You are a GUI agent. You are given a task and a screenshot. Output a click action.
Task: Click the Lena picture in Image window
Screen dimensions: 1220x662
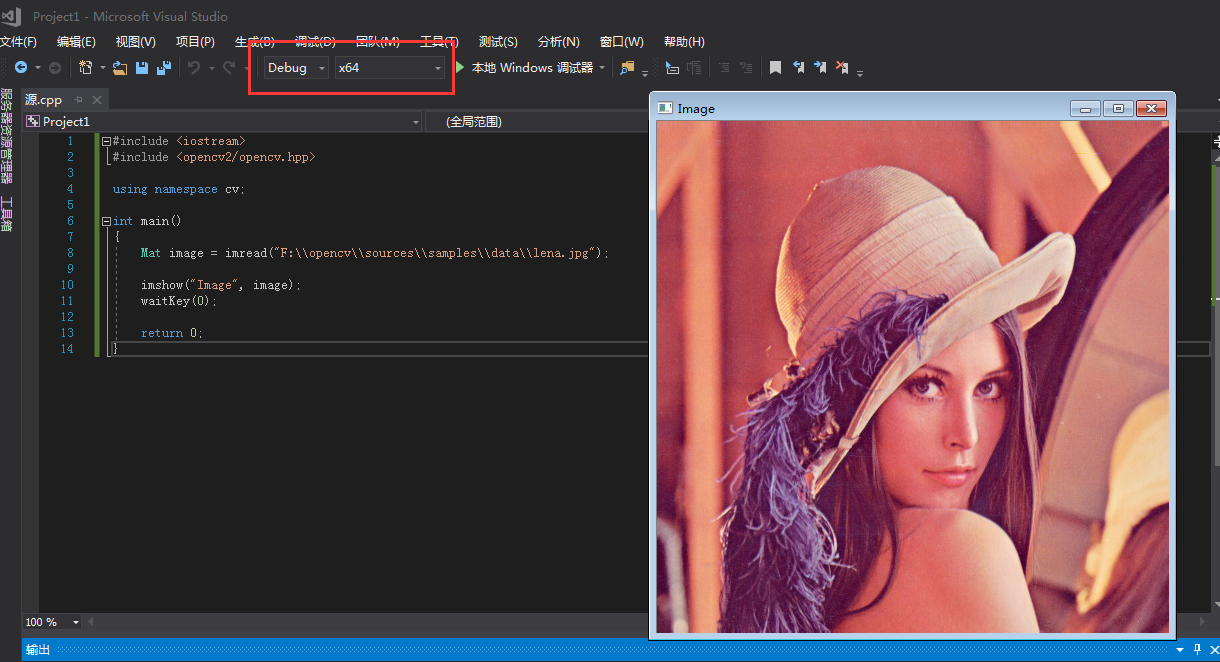click(912, 377)
